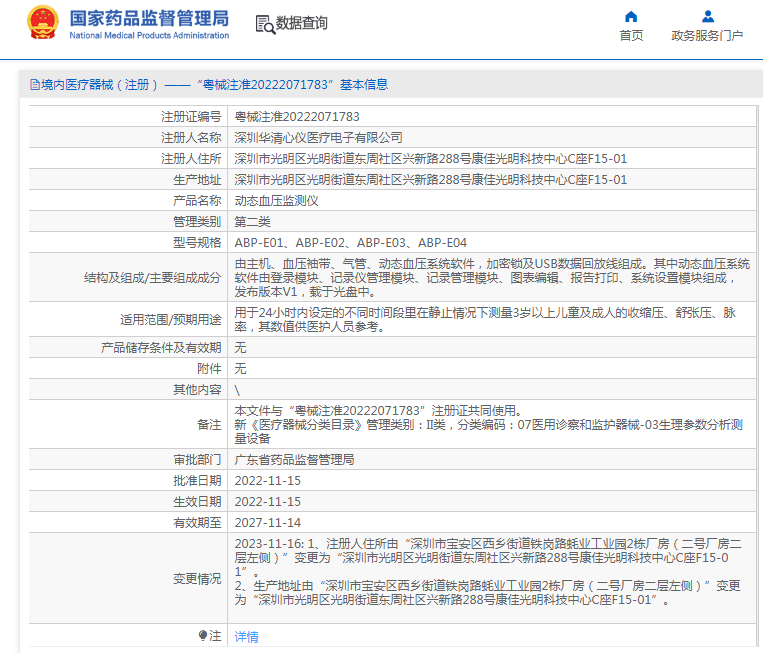Go to 首页 link
The height and width of the screenshot is (653, 763).
[631, 36]
